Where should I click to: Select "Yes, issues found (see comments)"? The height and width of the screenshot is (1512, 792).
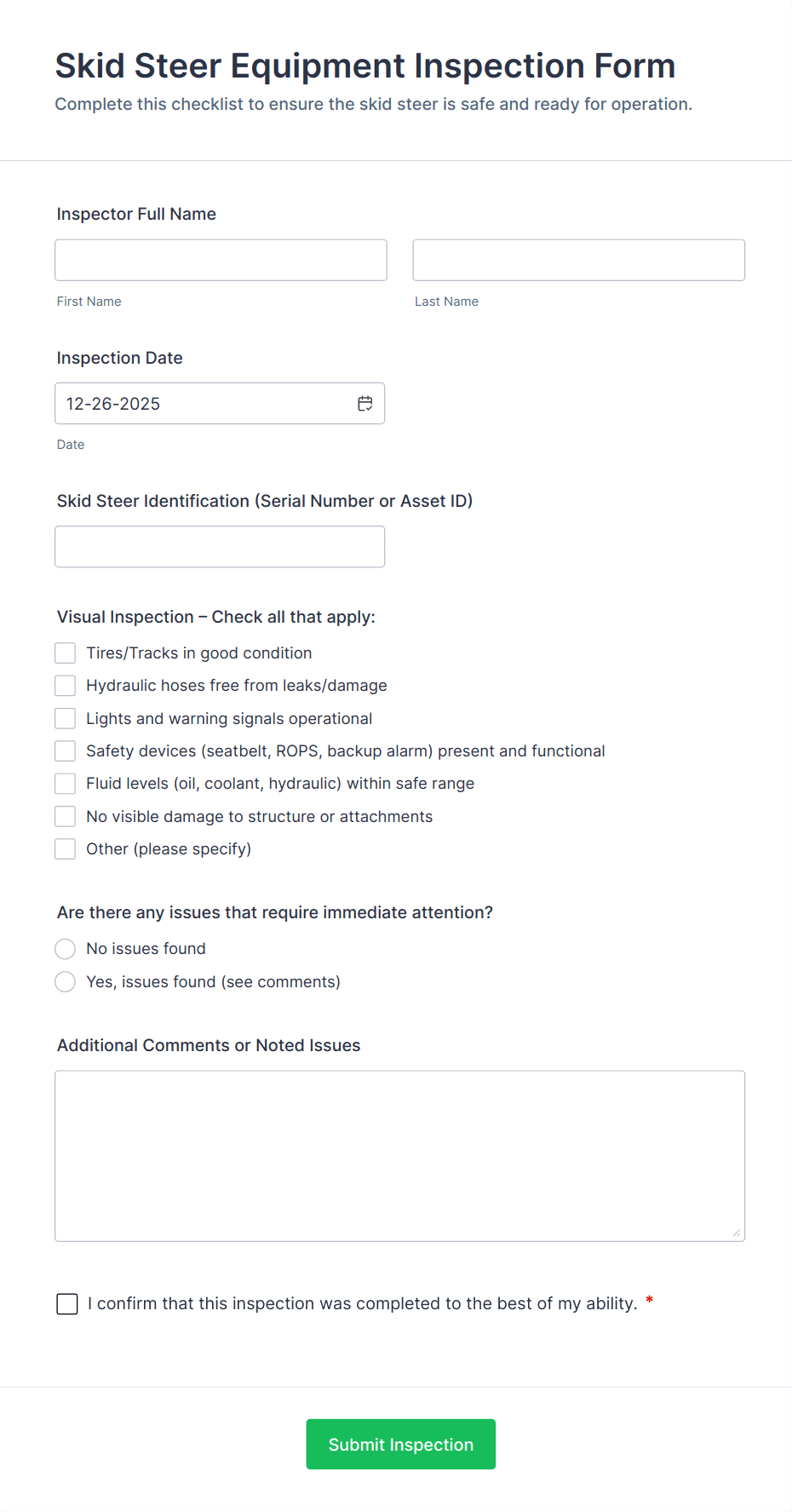click(x=65, y=981)
